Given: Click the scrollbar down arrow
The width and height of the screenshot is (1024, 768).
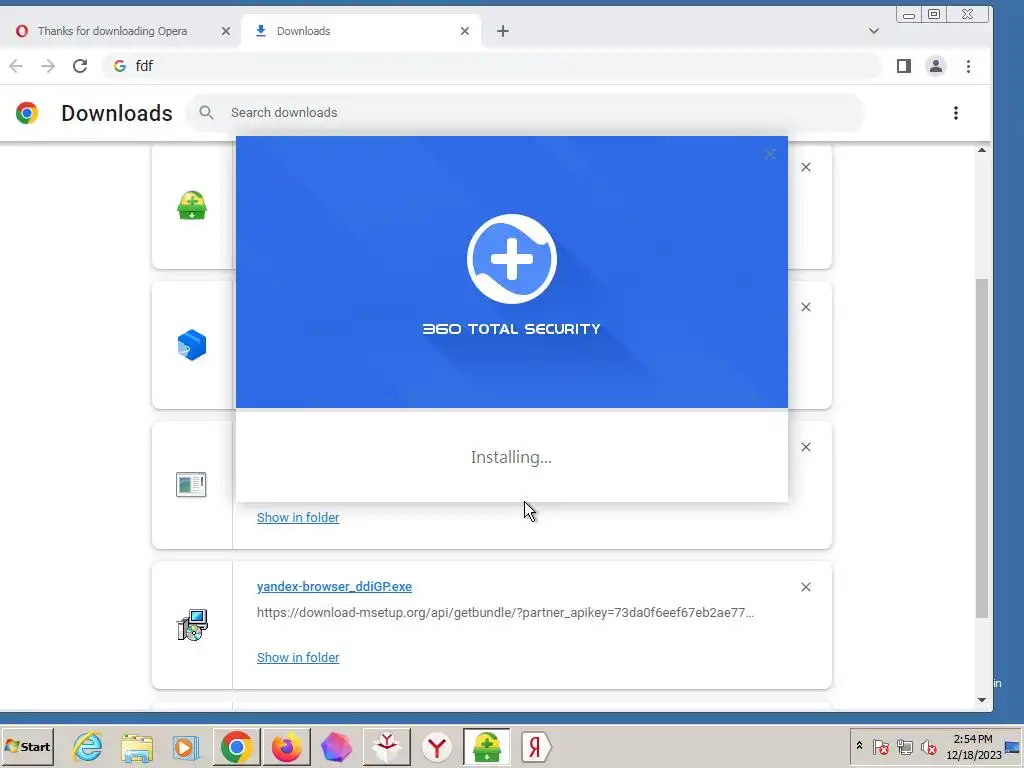Looking at the screenshot, I should (982, 700).
